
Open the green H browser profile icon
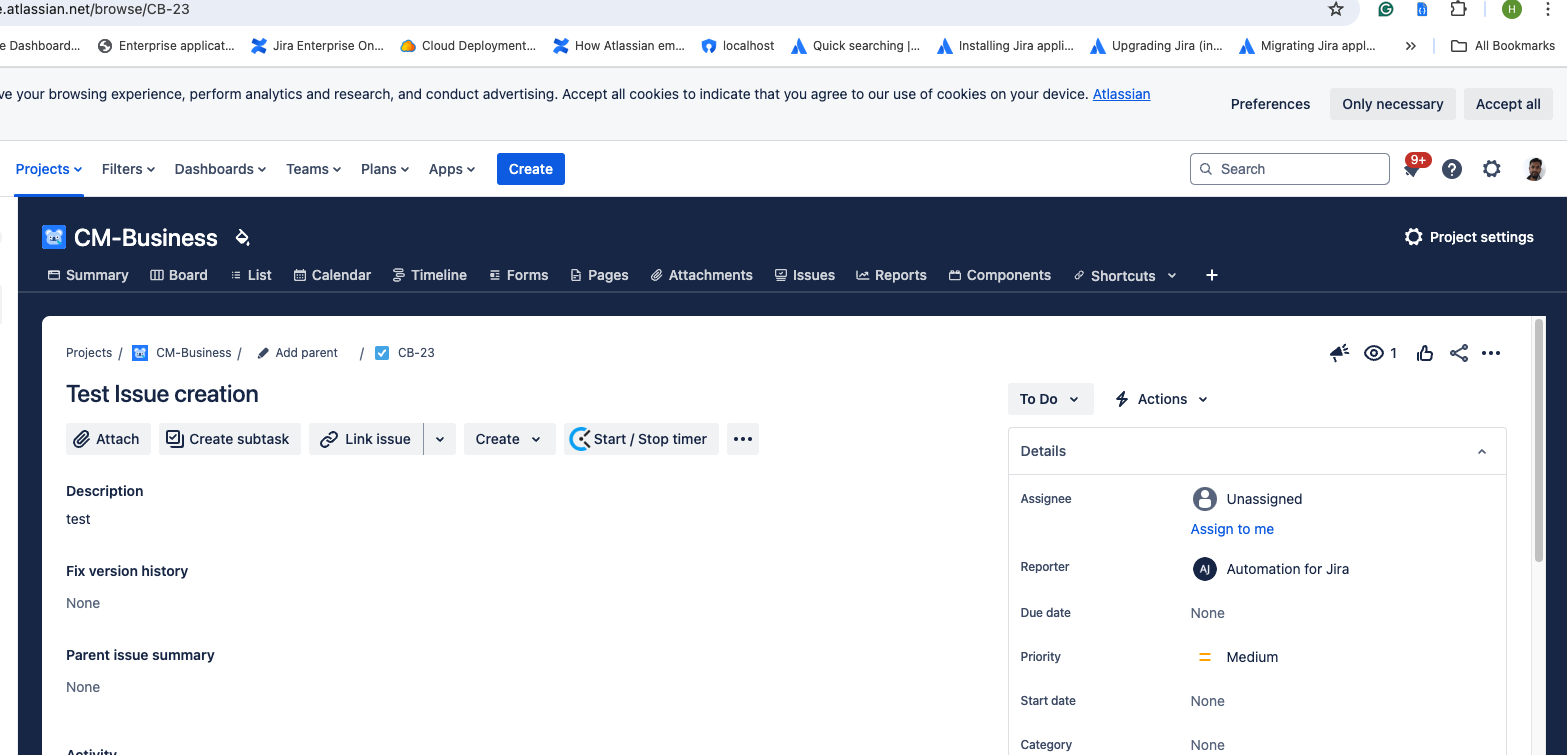pyautogui.click(x=1512, y=9)
